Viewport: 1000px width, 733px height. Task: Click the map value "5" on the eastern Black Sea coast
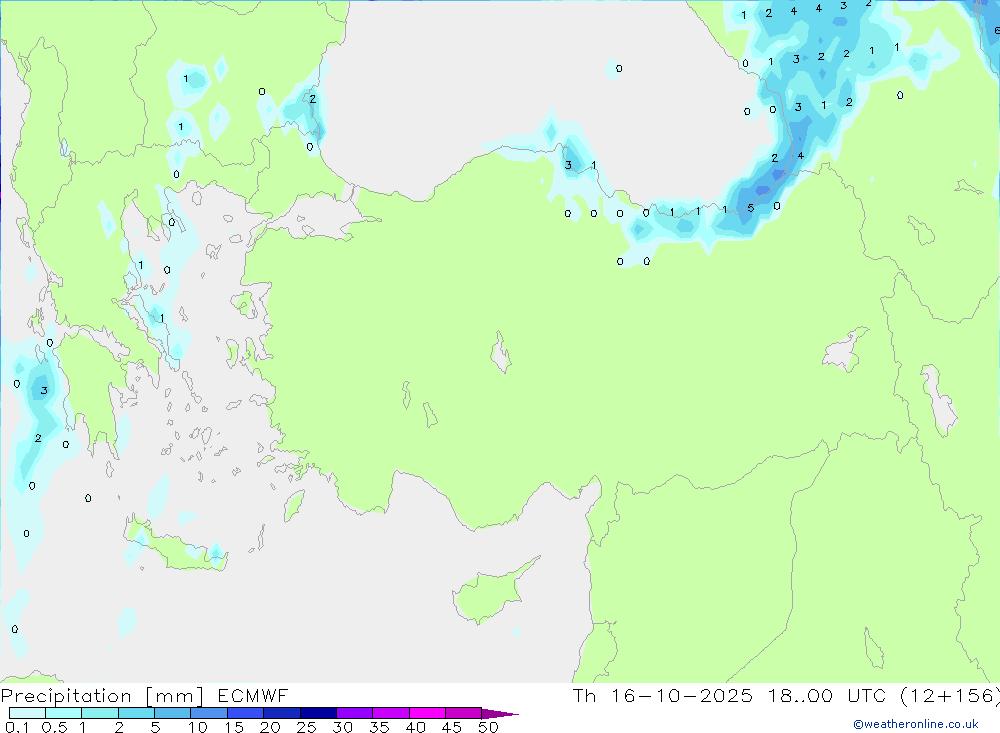click(751, 208)
